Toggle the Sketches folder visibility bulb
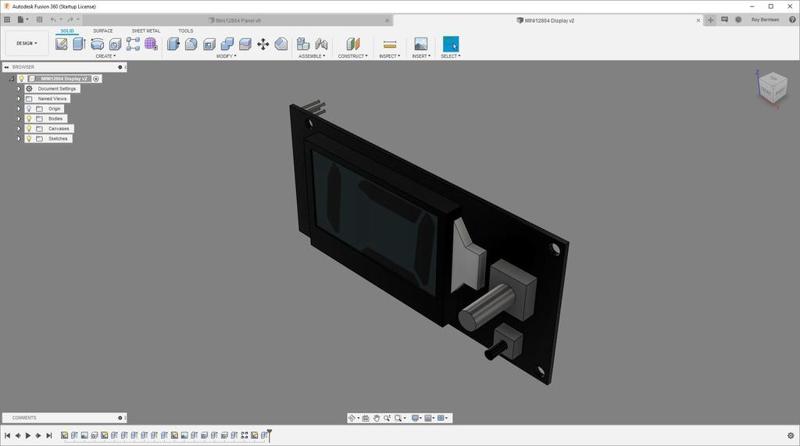 [29, 138]
